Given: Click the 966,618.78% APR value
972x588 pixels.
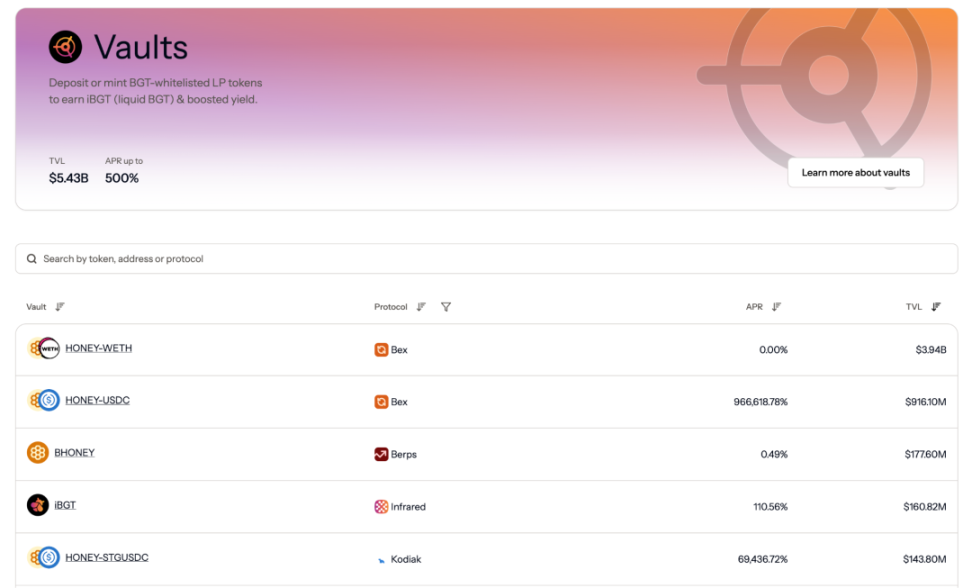Looking at the screenshot, I should click(761, 402).
